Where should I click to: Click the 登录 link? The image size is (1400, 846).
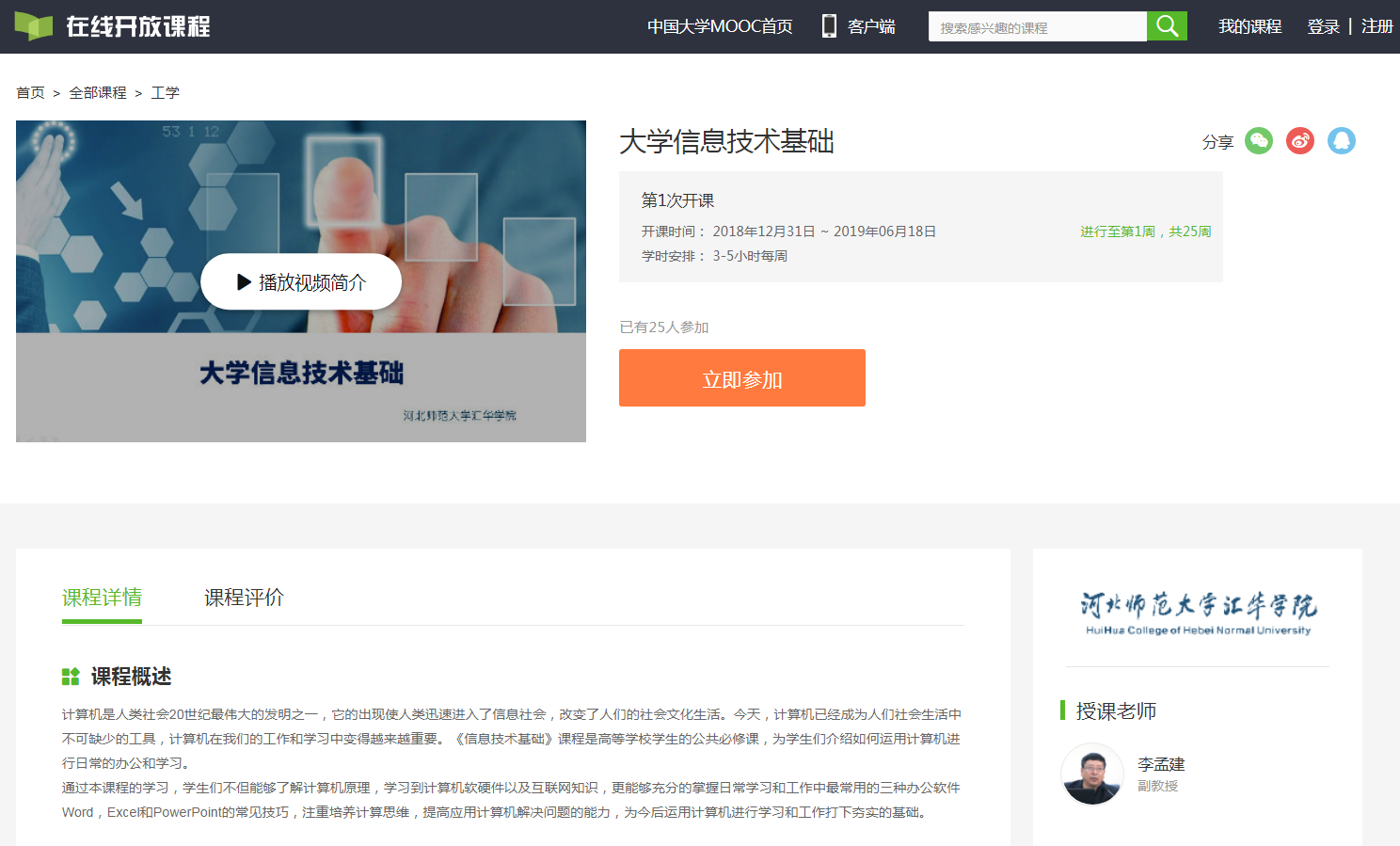(1323, 26)
